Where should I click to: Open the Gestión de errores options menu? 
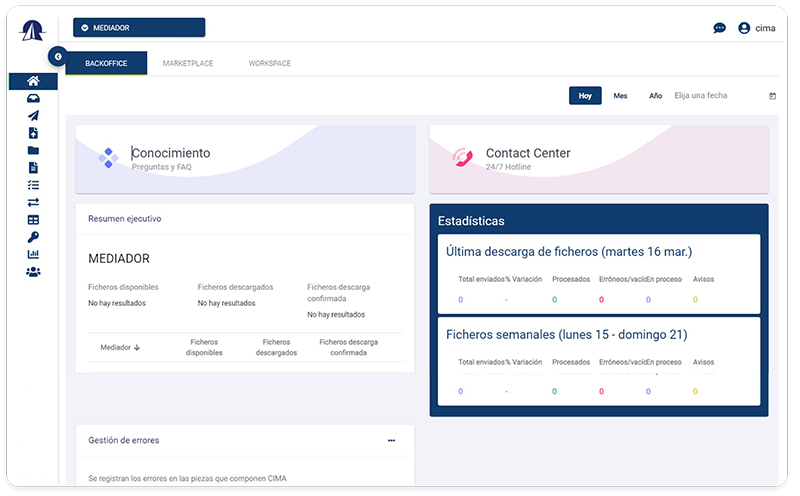tap(391, 440)
